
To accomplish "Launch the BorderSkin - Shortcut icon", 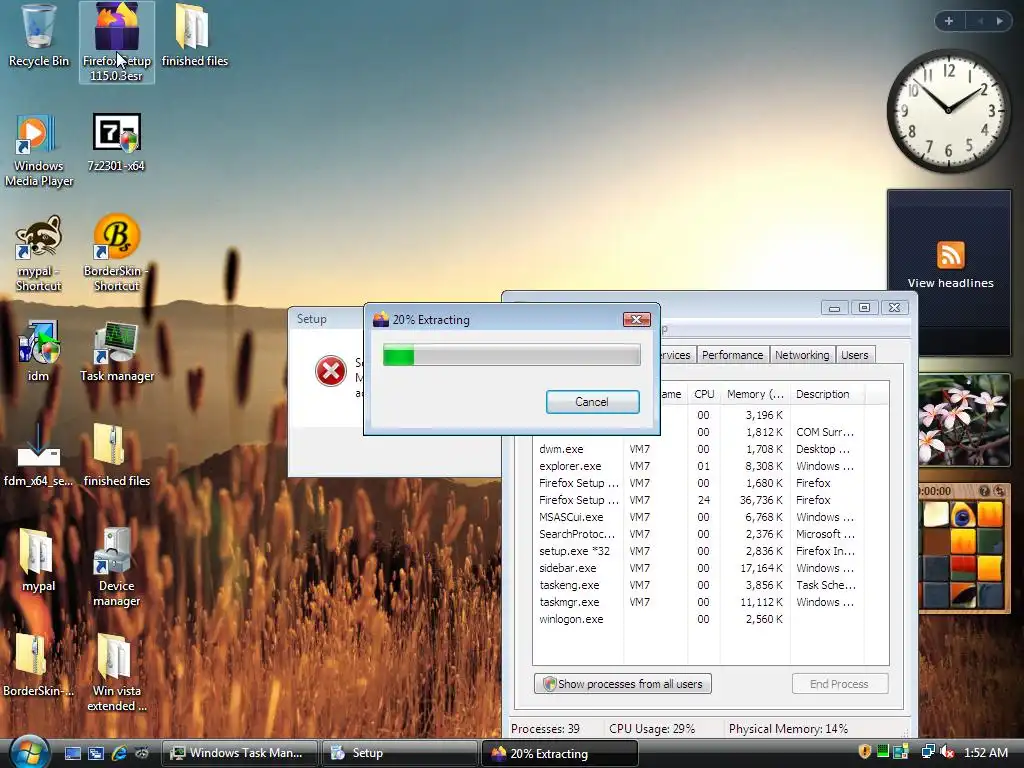I will click(116, 253).
